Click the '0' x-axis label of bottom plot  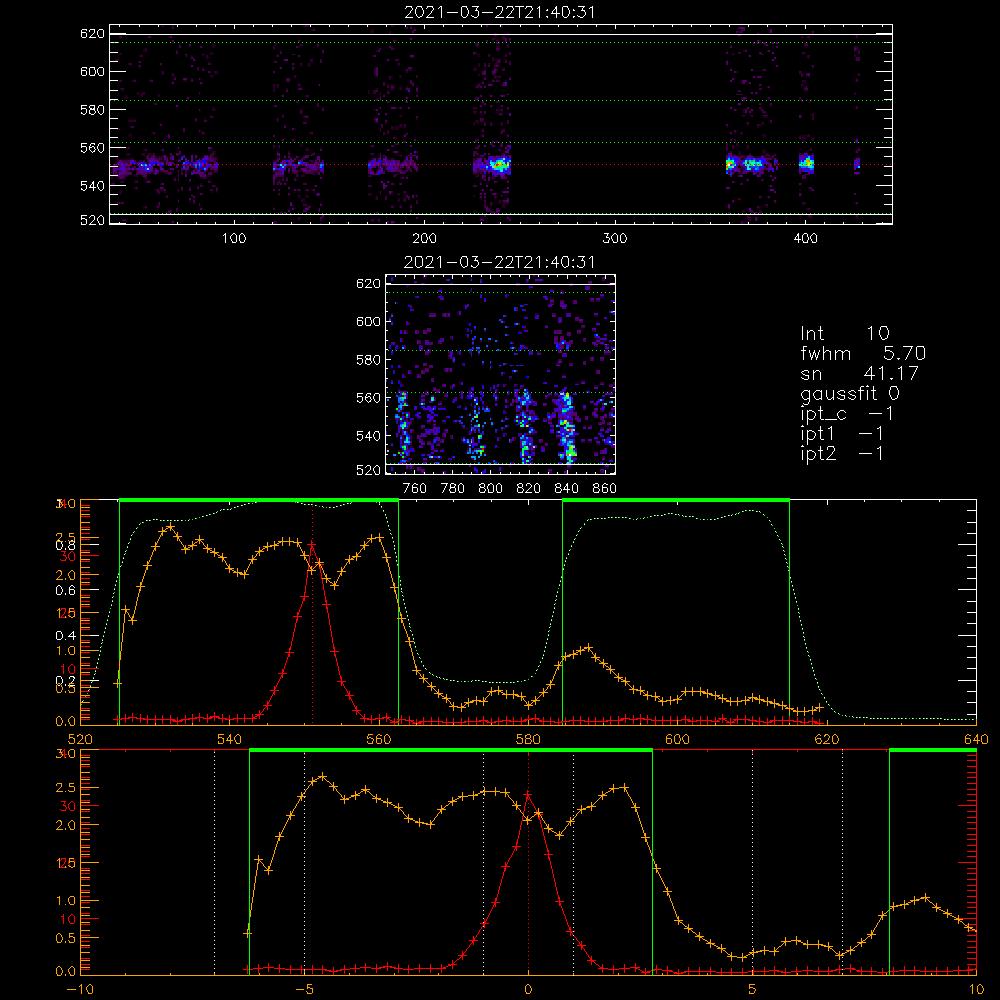[528, 990]
